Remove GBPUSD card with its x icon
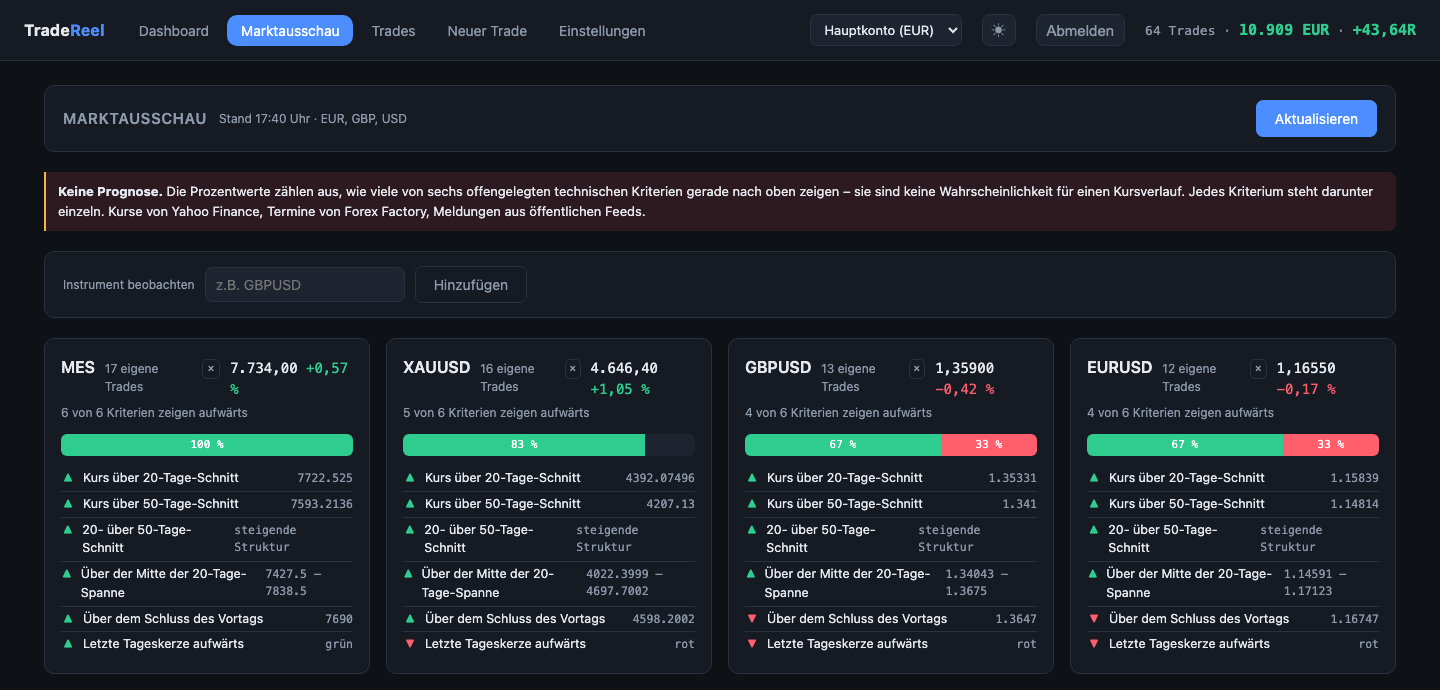Image resolution: width=1440 pixels, height=690 pixels. [x=917, y=369]
